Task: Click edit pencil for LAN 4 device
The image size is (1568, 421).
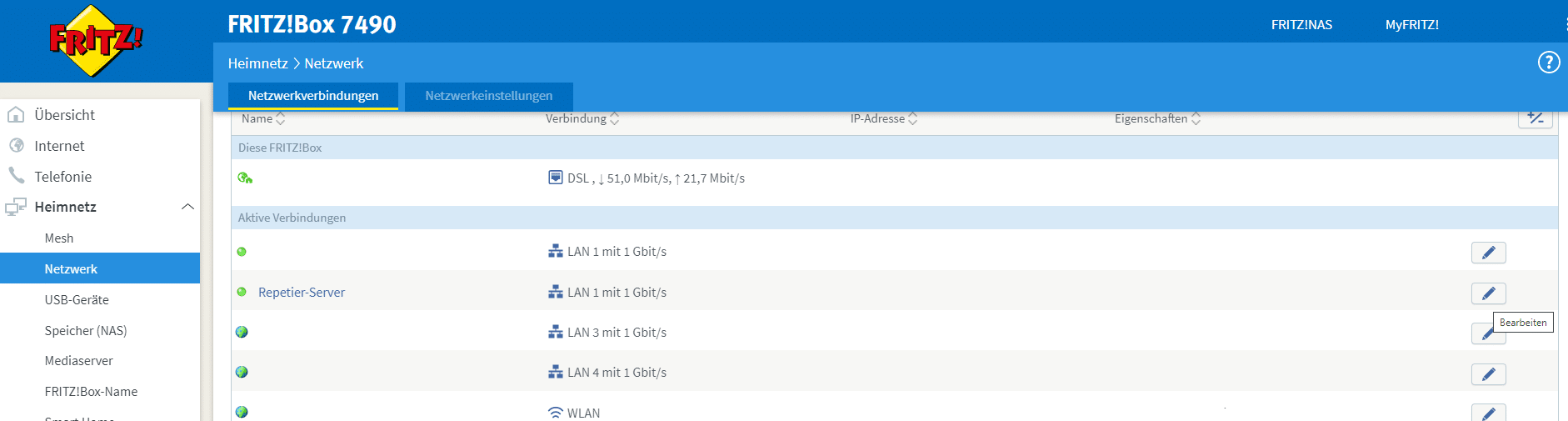Action: 1488,374
